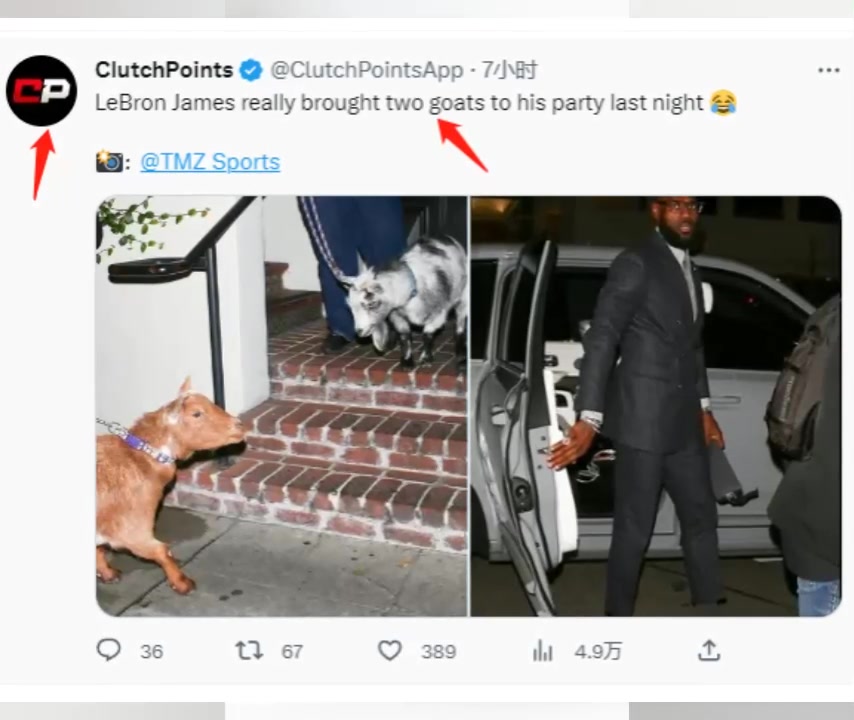Open the right photo of man in suit
The image size is (854, 720).
point(656,405)
